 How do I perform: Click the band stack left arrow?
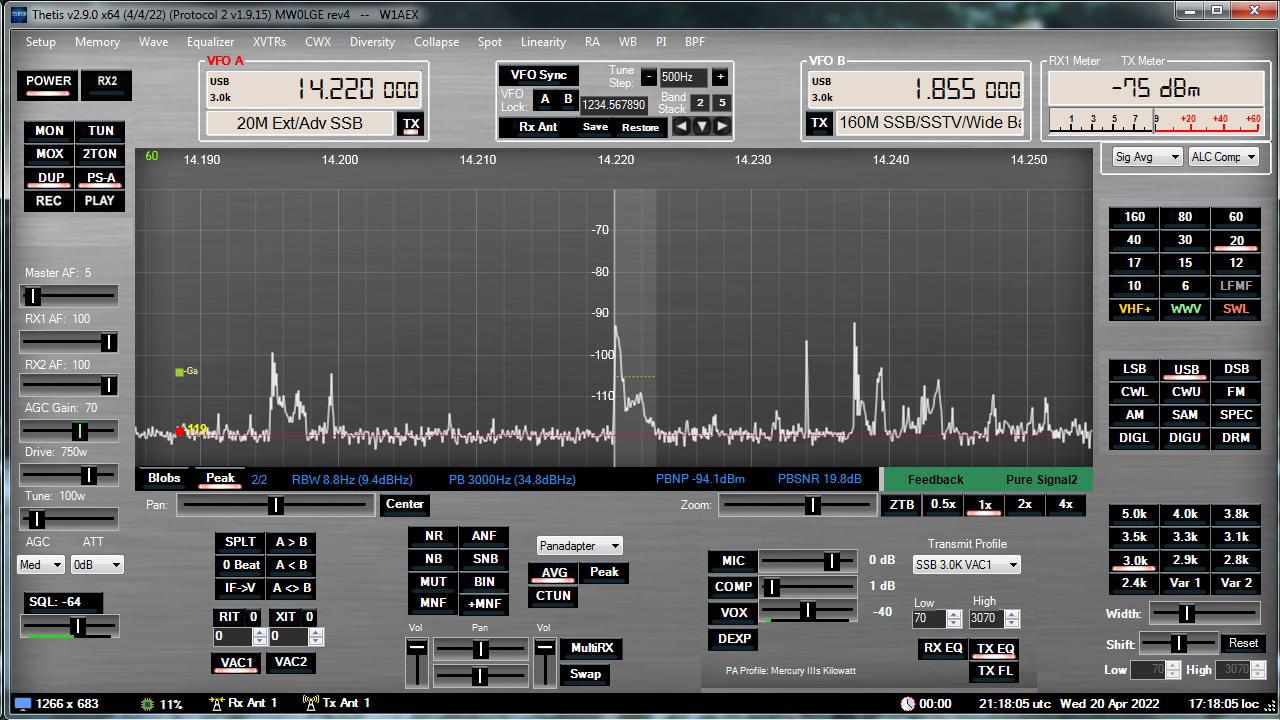(681, 126)
